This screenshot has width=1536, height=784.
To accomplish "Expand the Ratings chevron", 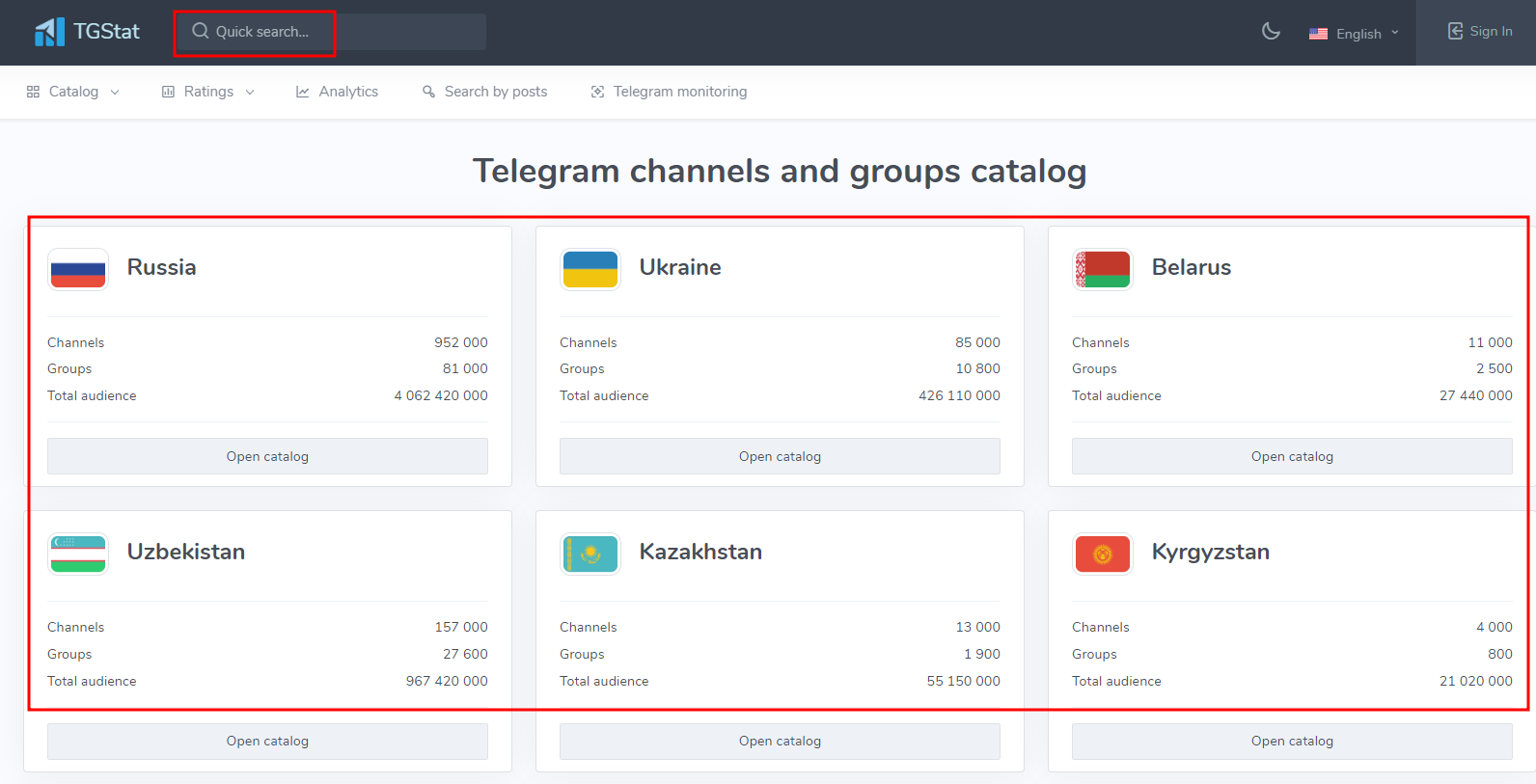I will (x=250, y=93).
